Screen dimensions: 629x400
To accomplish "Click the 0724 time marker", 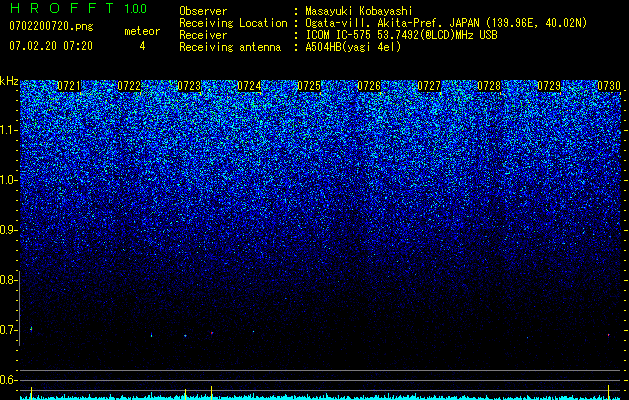I will point(249,86).
